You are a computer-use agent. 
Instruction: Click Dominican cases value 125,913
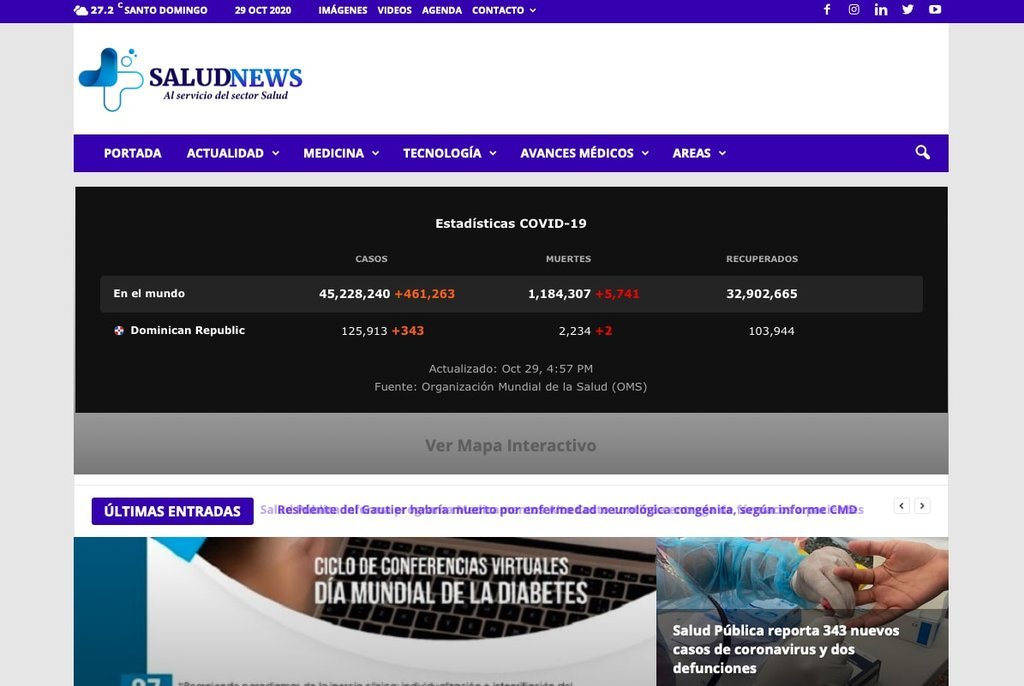(364, 331)
